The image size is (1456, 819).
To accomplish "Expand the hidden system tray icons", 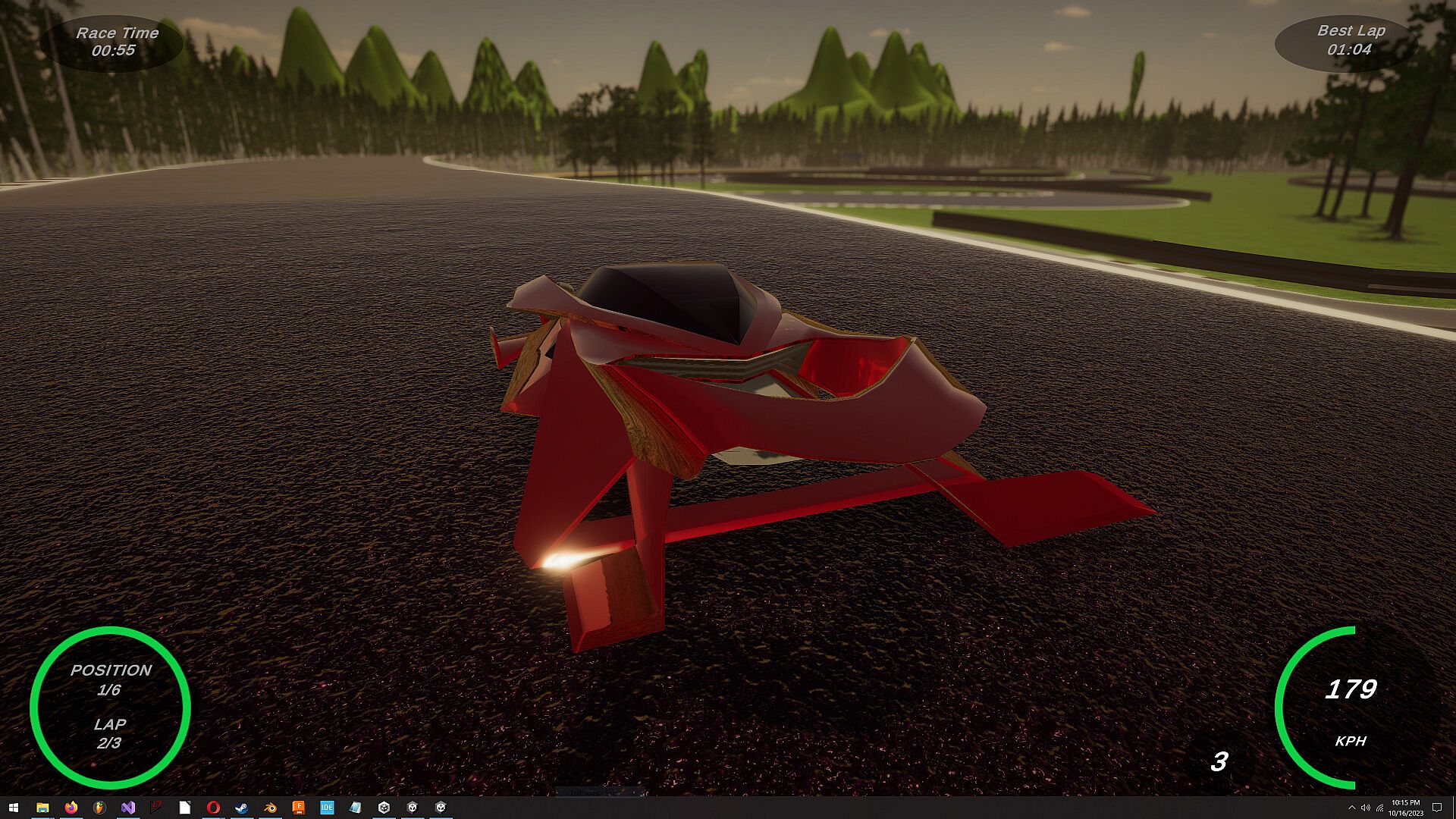I will pyautogui.click(x=1351, y=808).
